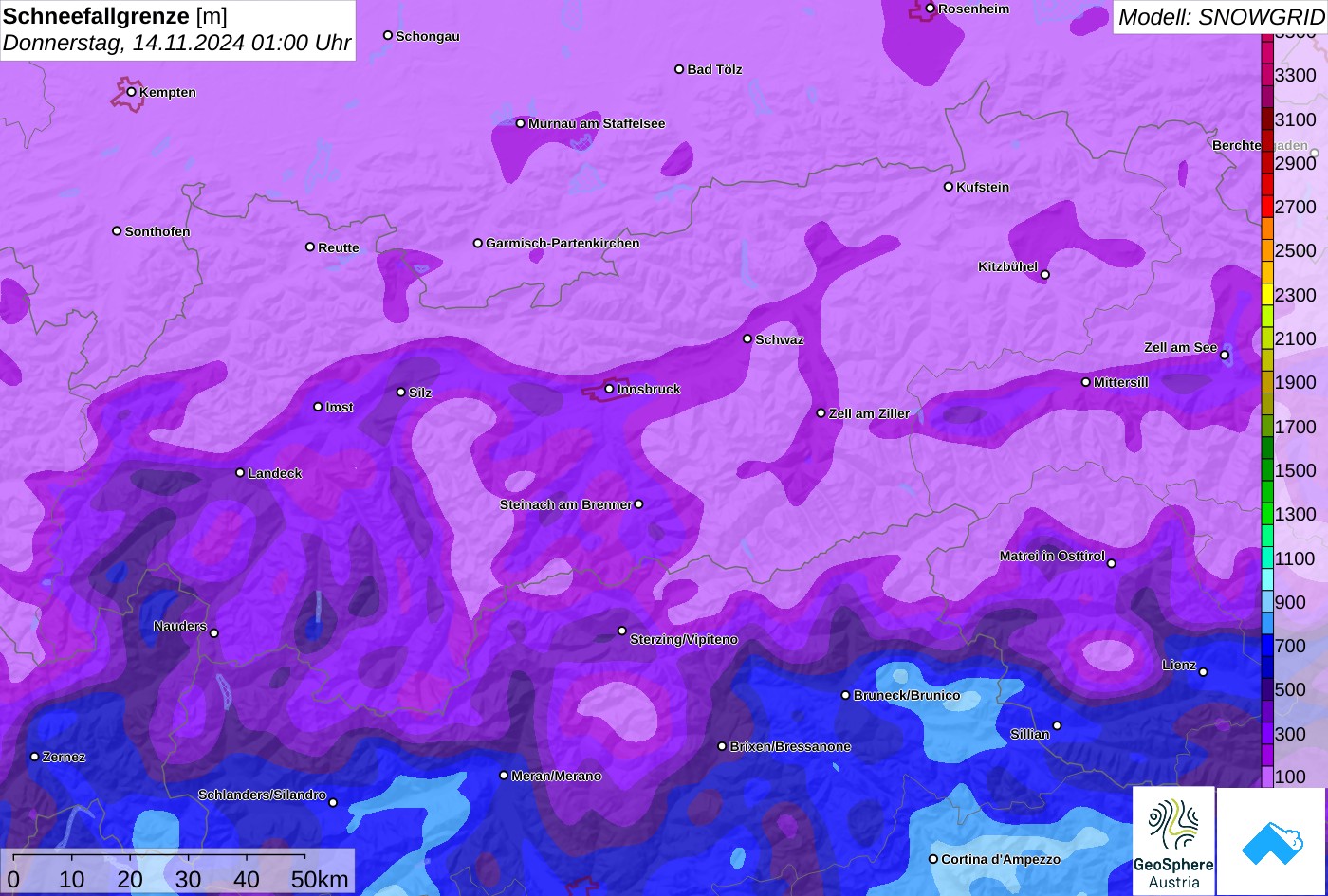
Task: Click the Cortina d'Ampezzo marker dot
Action: coord(933,859)
